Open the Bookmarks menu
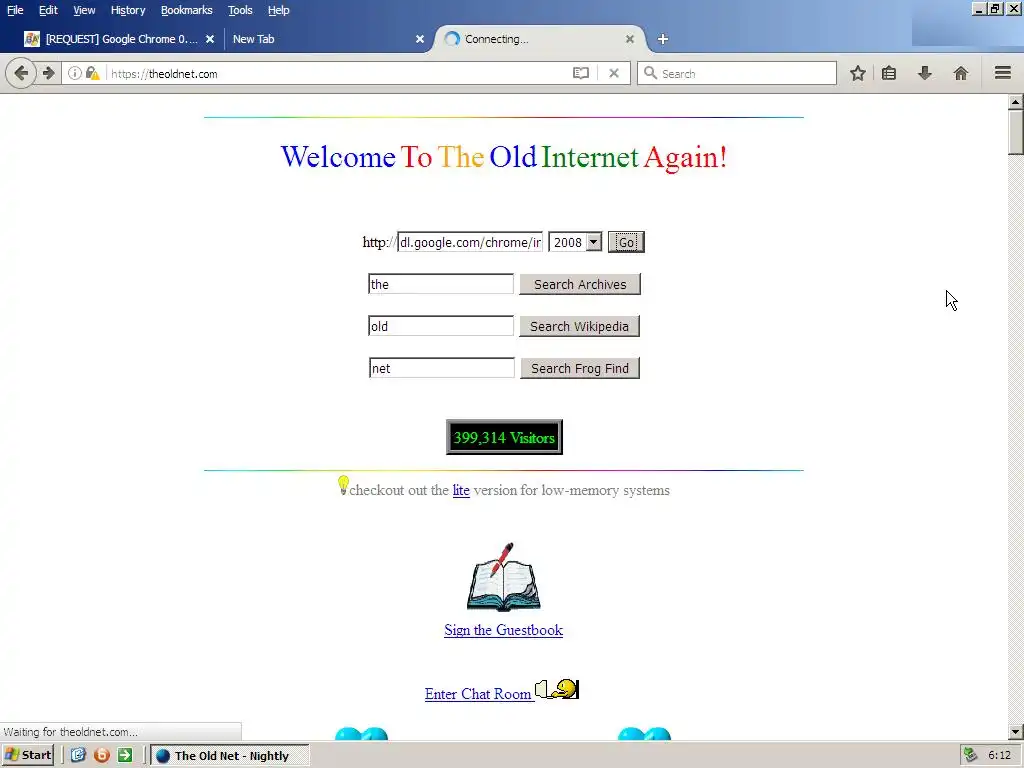The height and width of the screenshot is (768, 1024). pyautogui.click(x=187, y=10)
